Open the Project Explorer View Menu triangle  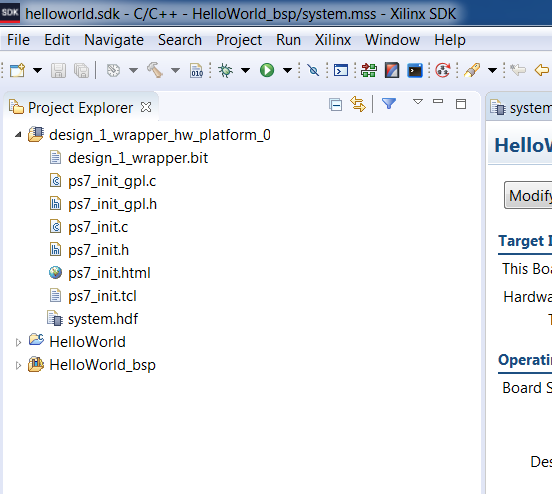click(x=418, y=102)
